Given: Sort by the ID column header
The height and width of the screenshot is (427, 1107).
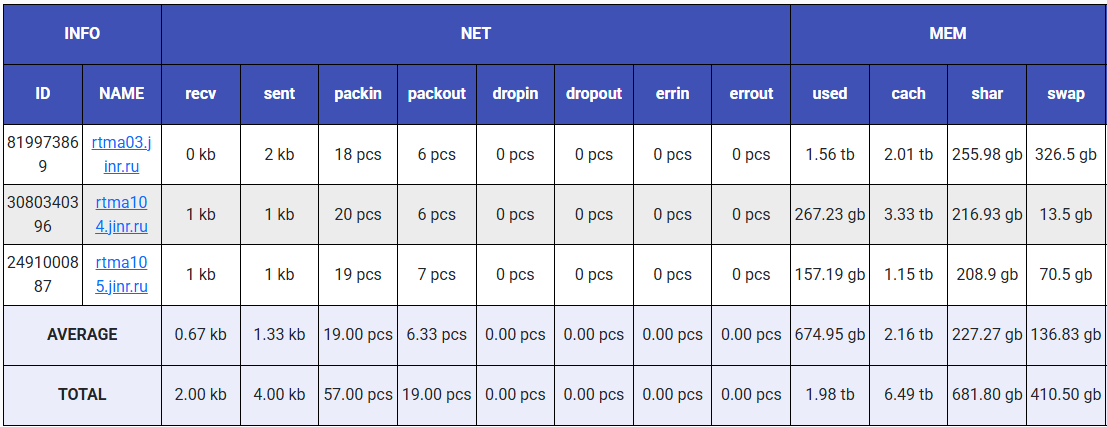Looking at the screenshot, I should click(x=42, y=93).
